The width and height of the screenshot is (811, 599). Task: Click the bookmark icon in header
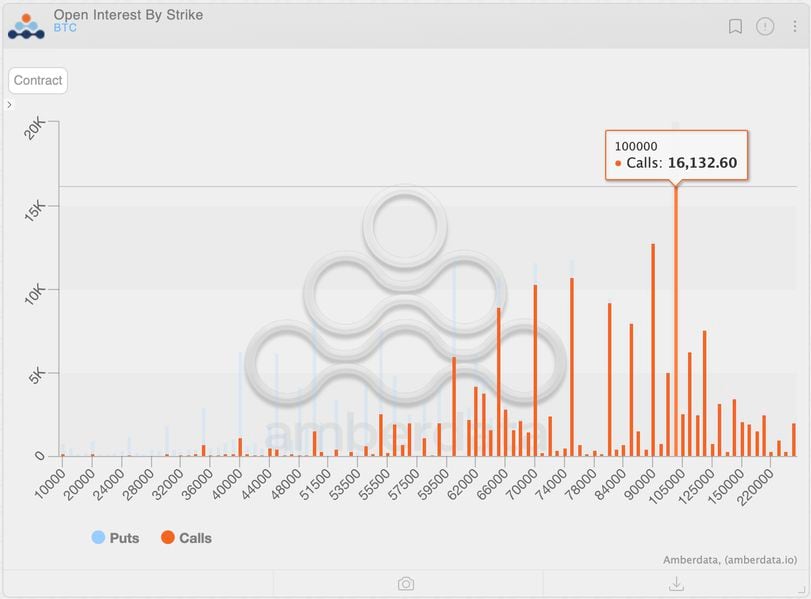735,26
